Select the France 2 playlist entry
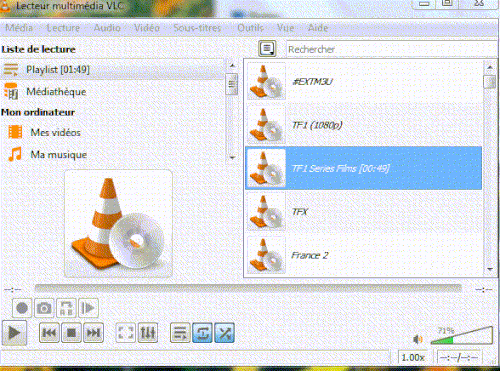Viewport: 500px width, 371px height. [x=364, y=255]
